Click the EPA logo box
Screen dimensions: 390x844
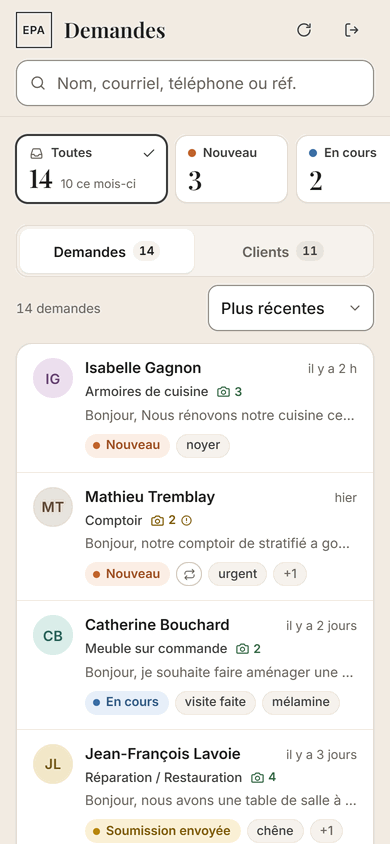(x=34, y=30)
